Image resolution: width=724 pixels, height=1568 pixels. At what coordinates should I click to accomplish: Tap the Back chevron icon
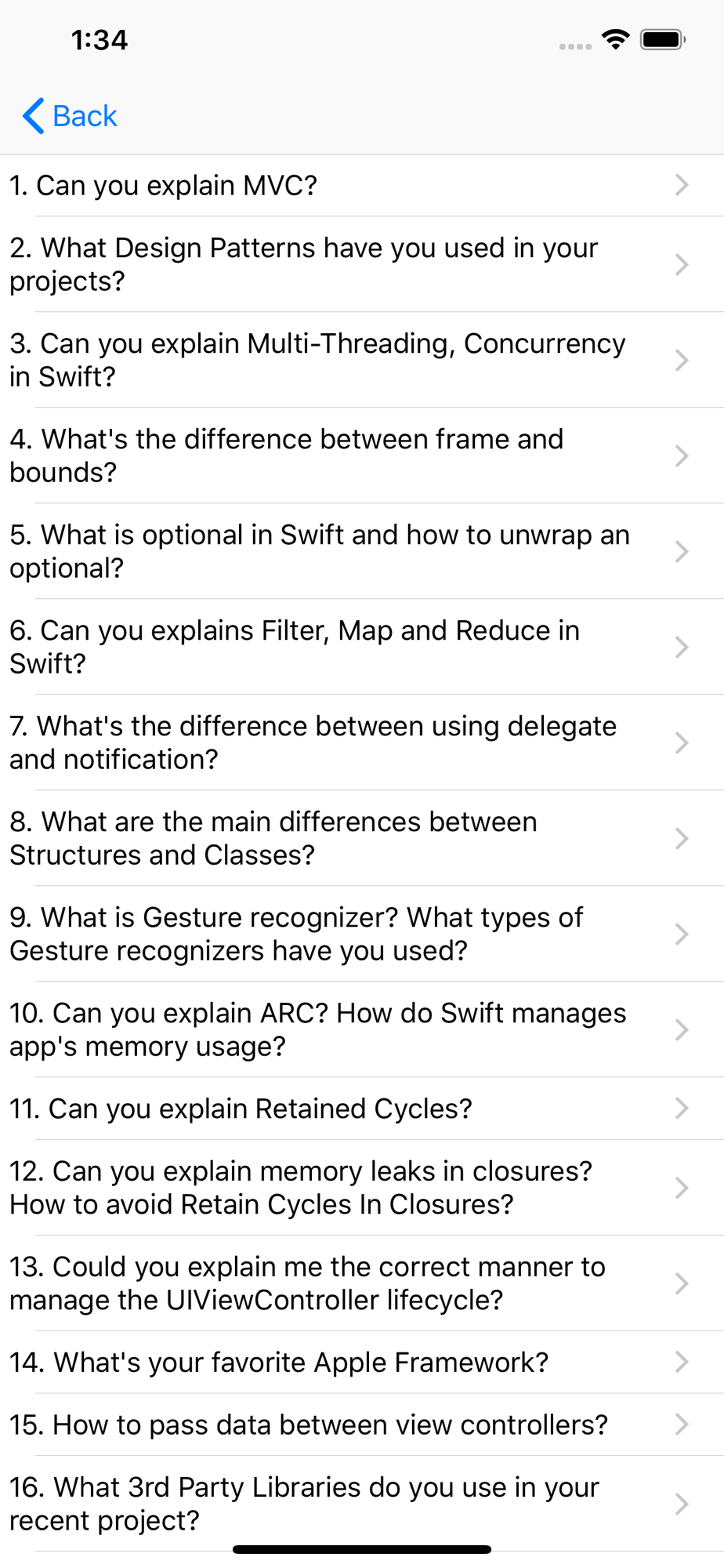[33, 116]
